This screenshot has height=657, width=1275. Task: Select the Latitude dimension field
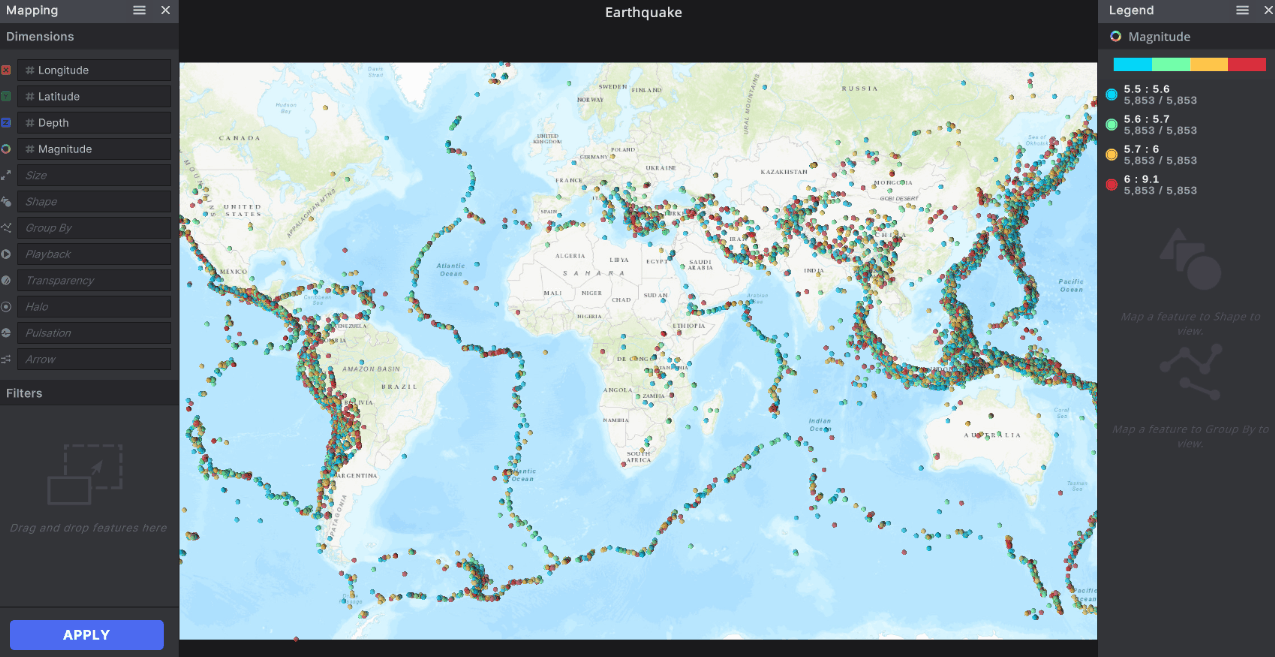tap(94, 96)
